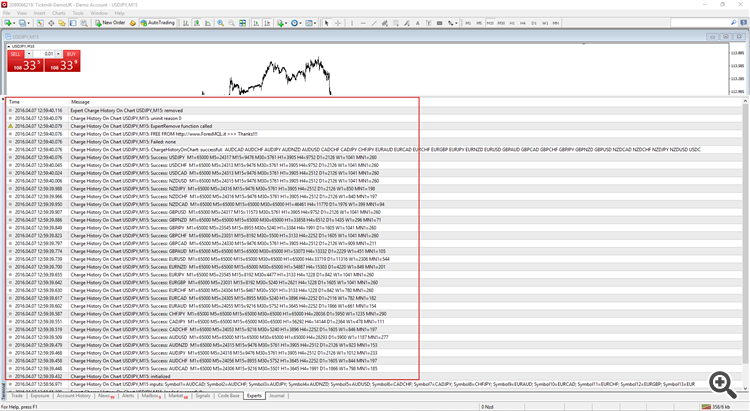Open the Strategy Tester icon
This screenshot has height=411, width=750.
[x=84, y=23]
